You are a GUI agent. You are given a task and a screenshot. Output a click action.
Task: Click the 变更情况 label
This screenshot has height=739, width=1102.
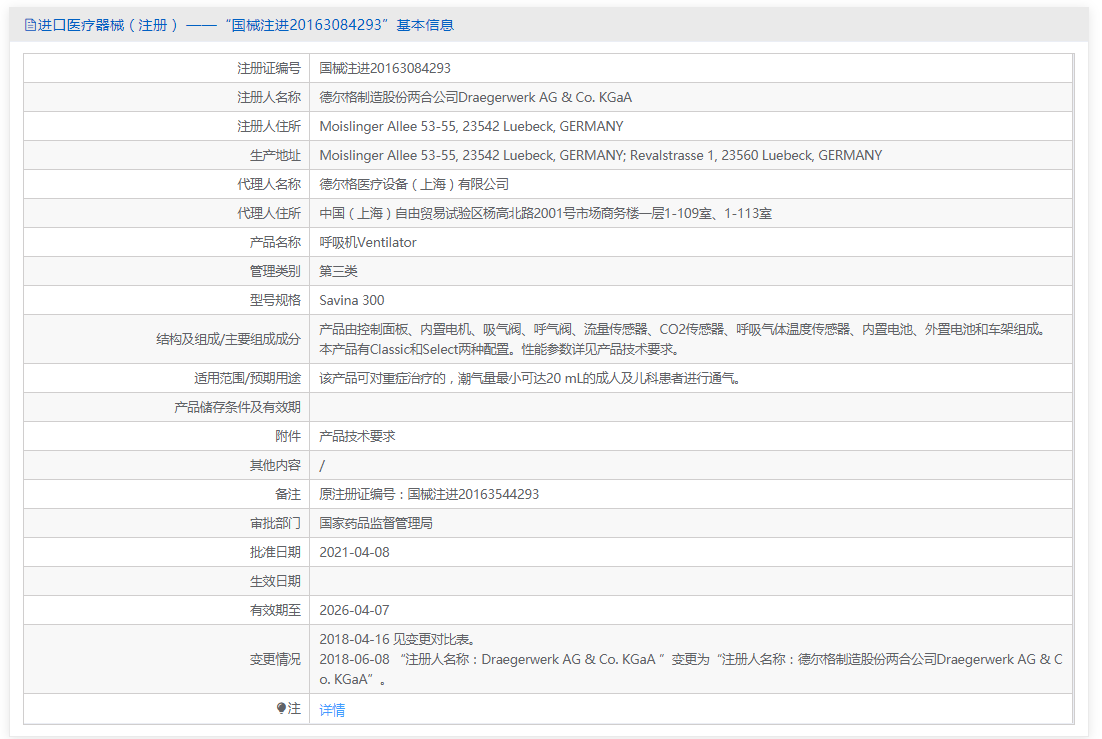click(x=275, y=659)
